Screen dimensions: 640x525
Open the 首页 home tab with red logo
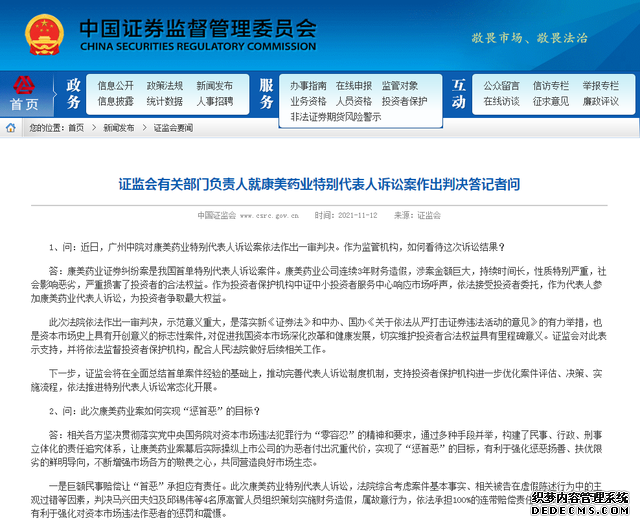coord(24,93)
